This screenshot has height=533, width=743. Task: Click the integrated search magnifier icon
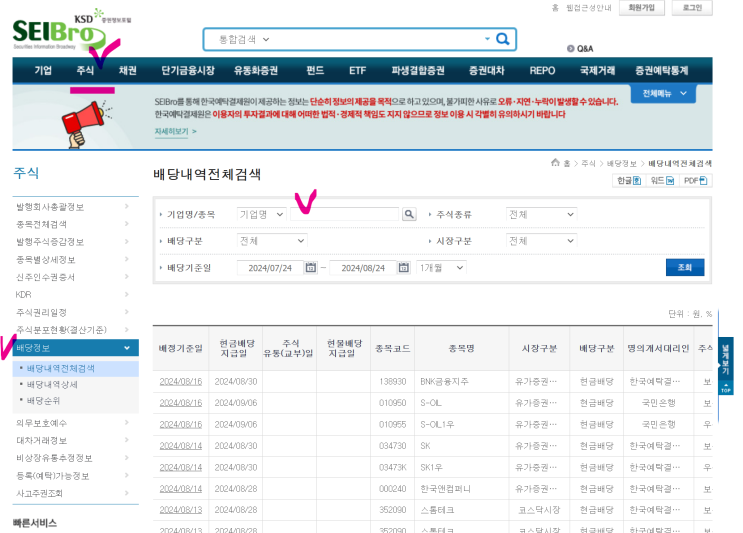(502, 39)
